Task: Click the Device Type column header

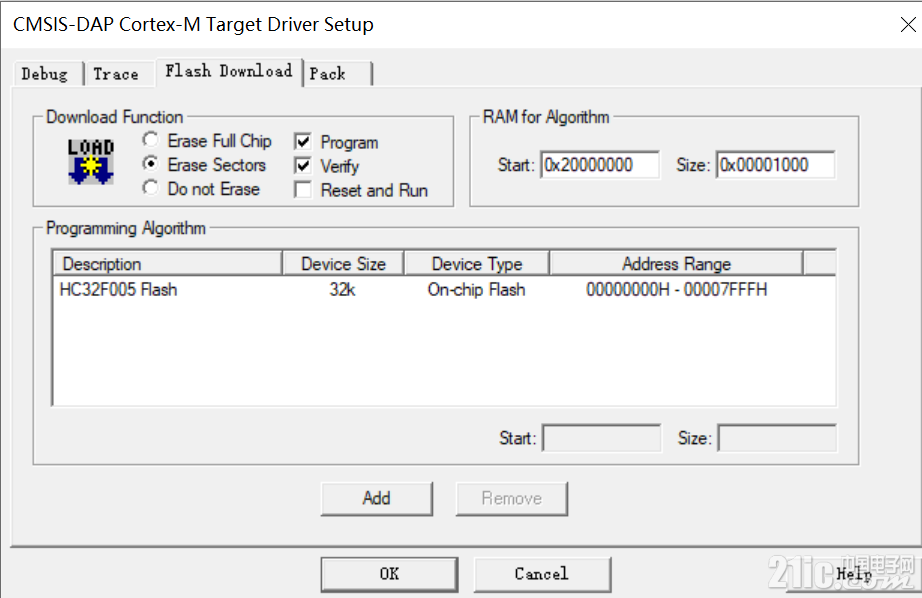Action: 477,263
